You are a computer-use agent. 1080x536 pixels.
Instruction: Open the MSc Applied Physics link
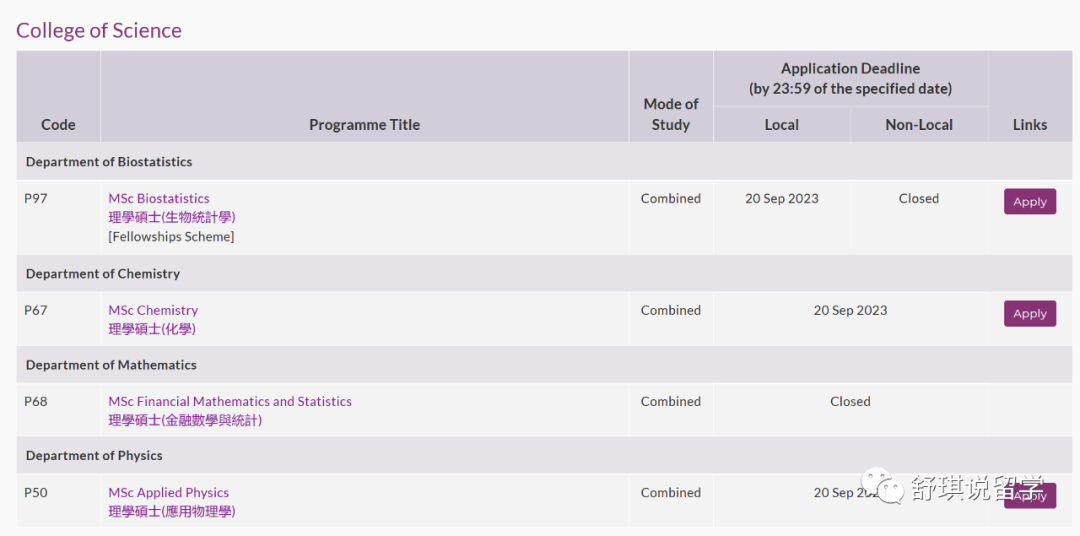coord(168,492)
